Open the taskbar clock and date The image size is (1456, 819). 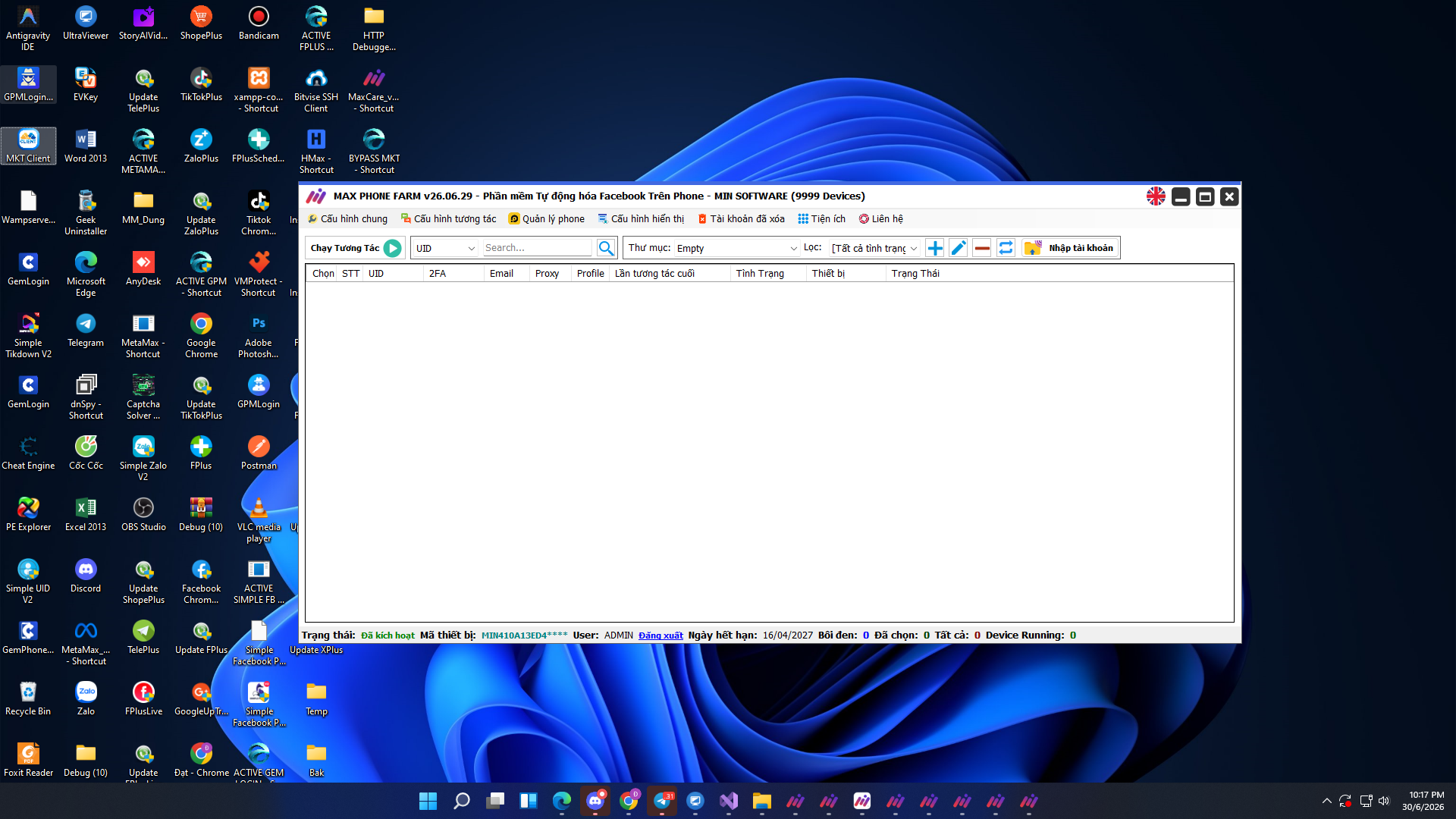pos(1423,801)
